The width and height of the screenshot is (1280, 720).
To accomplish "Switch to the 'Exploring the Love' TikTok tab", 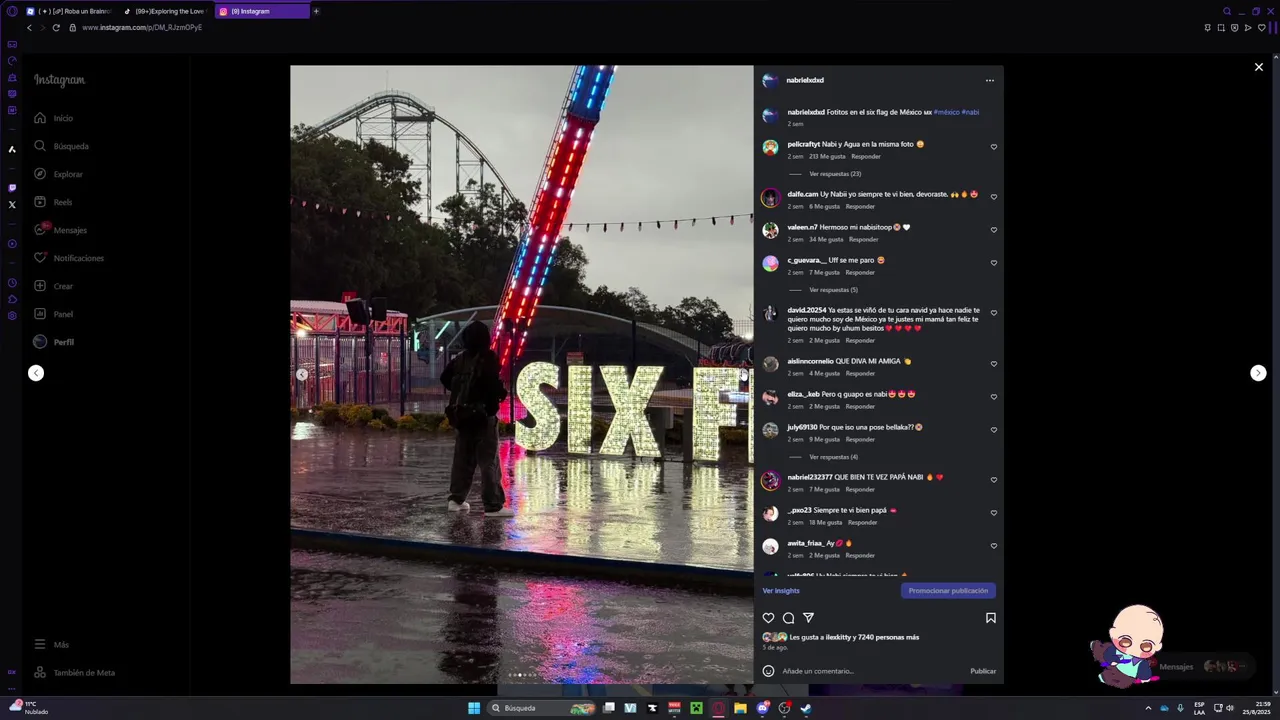I will pos(164,11).
